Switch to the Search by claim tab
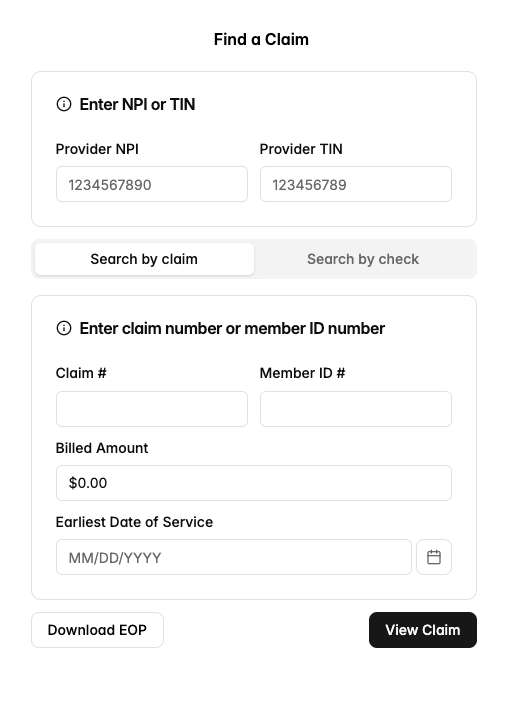The width and height of the screenshot is (529, 707). pyautogui.click(x=144, y=259)
